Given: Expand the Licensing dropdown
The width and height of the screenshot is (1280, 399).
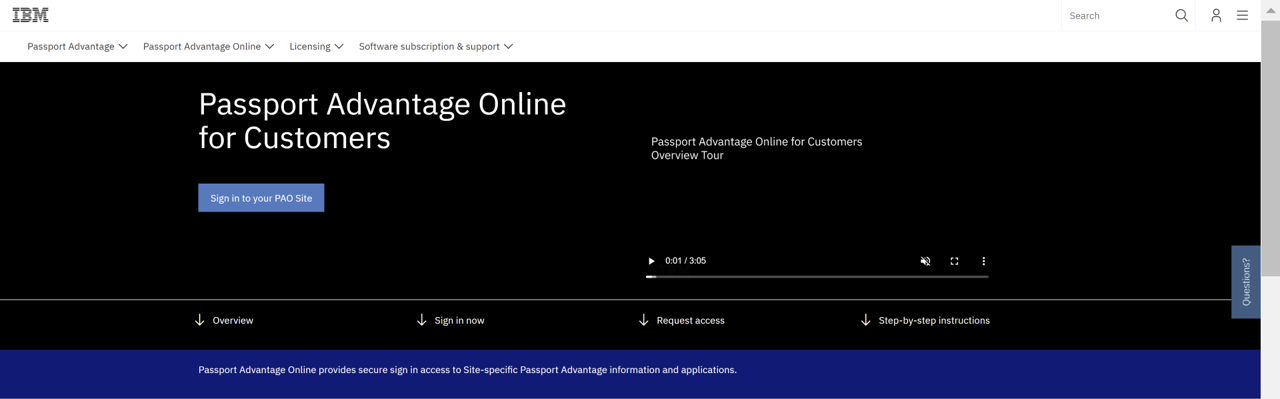Looking at the screenshot, I should [x=316, y=46].
